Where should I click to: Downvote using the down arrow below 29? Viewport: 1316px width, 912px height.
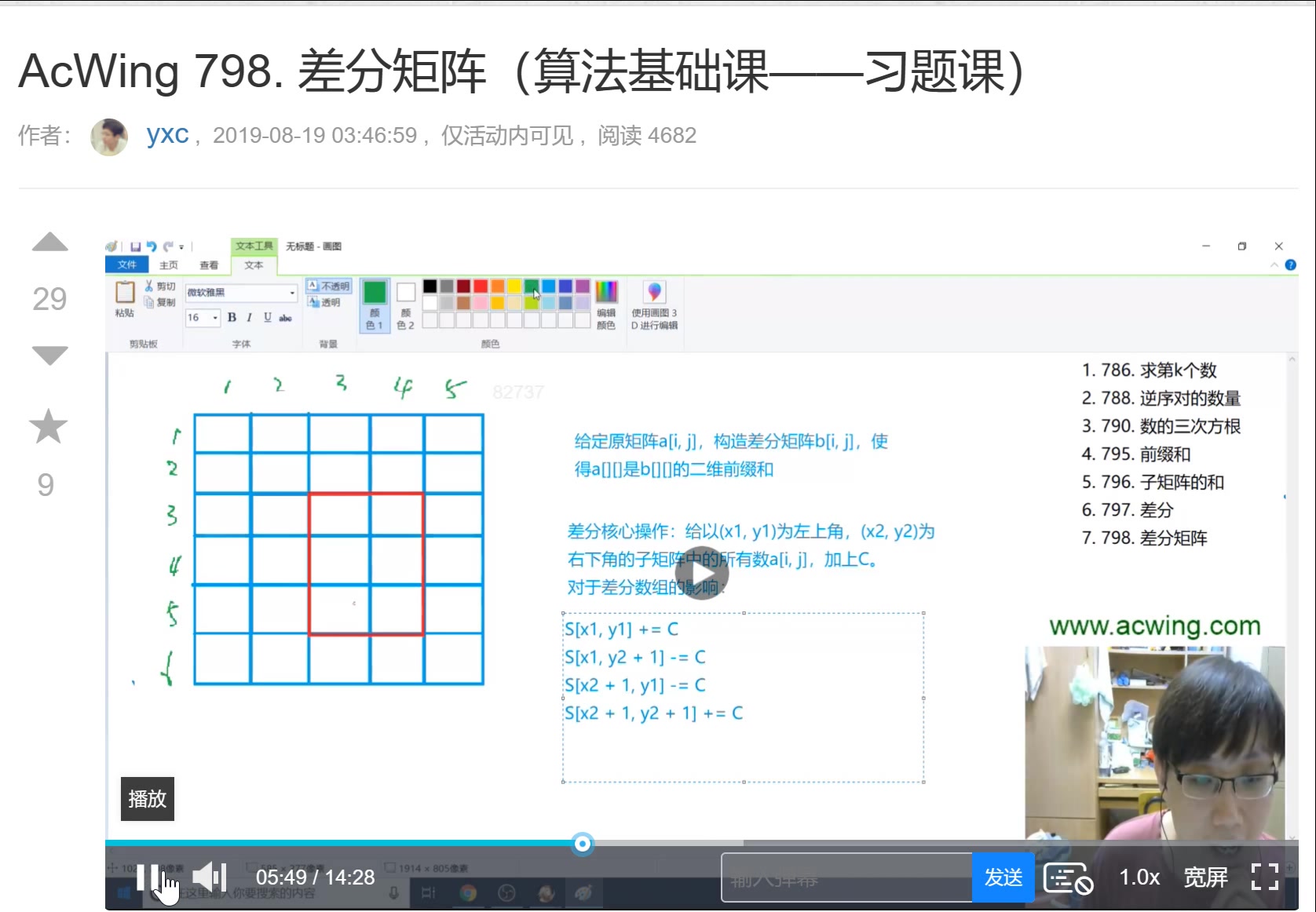tap(49, 355)
